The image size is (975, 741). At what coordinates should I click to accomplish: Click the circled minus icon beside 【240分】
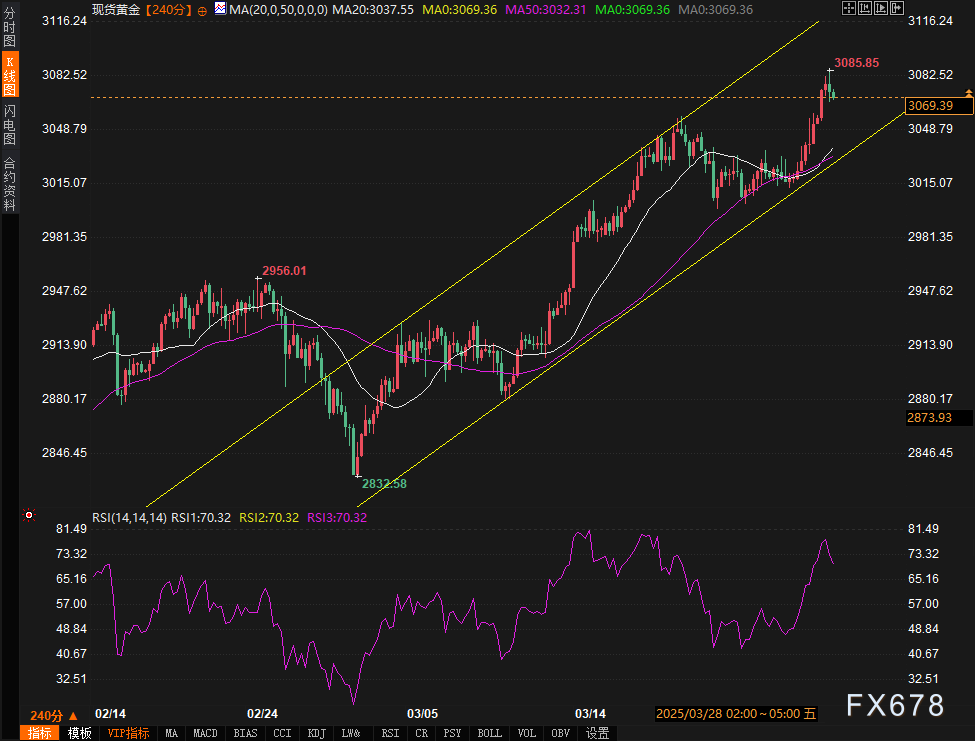[203, 10]
